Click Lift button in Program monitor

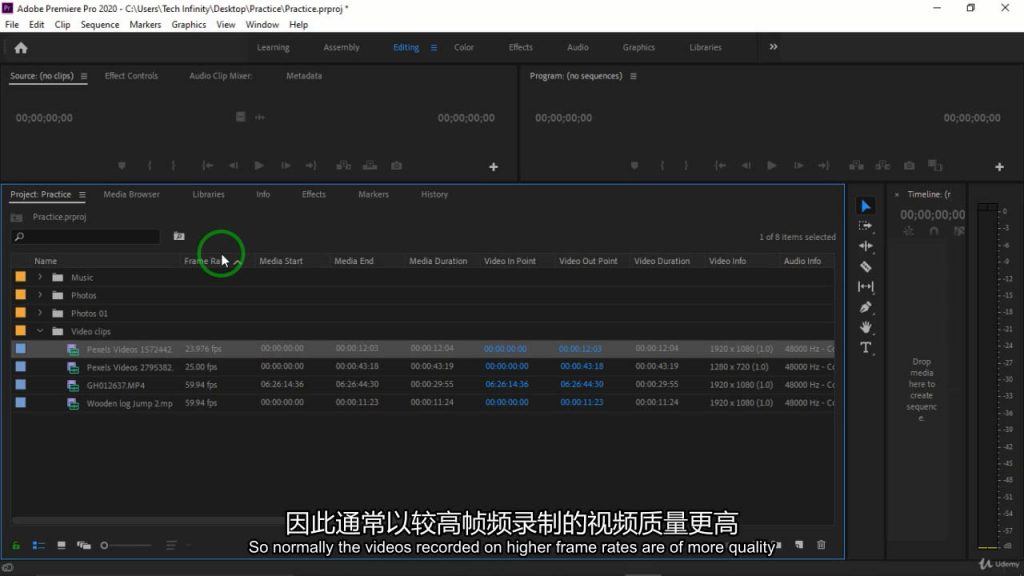coord(856,166)
